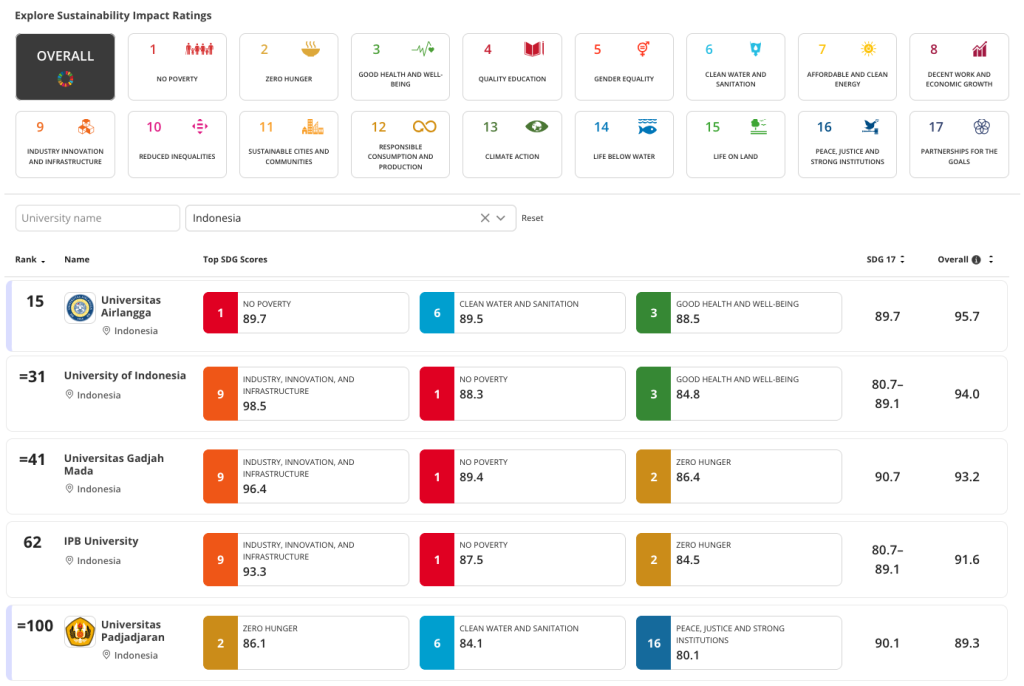Viewport: 1024px width, 686px height.
Task: Click Gadjah Mada's Industry 96.4 score card
Action: coord(306,476)
